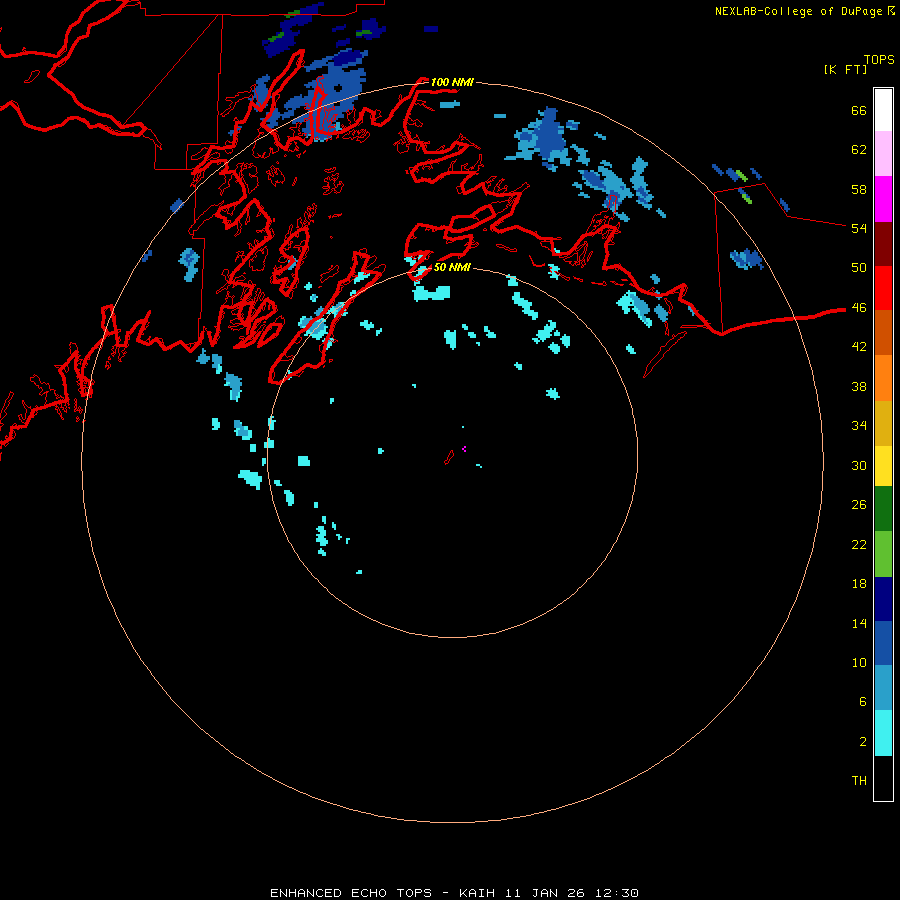Click the 'TH' threshold legend label
Screen dimensions: 900x900
click(859, 781)
